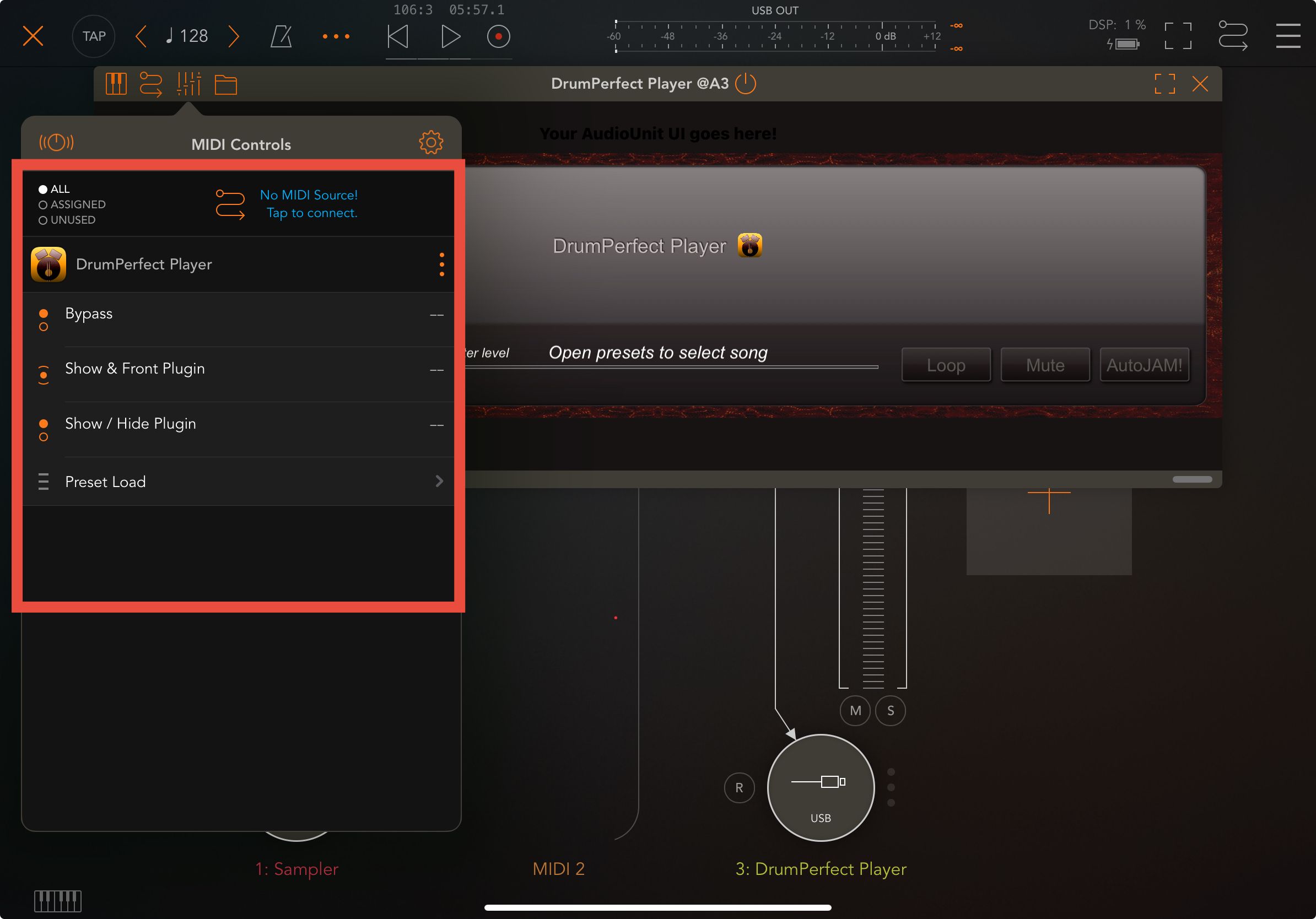Viewport: 1316px width, 919px height.
Task: Click the DSP battery status indicator
Action: [x=1123, y=44]
